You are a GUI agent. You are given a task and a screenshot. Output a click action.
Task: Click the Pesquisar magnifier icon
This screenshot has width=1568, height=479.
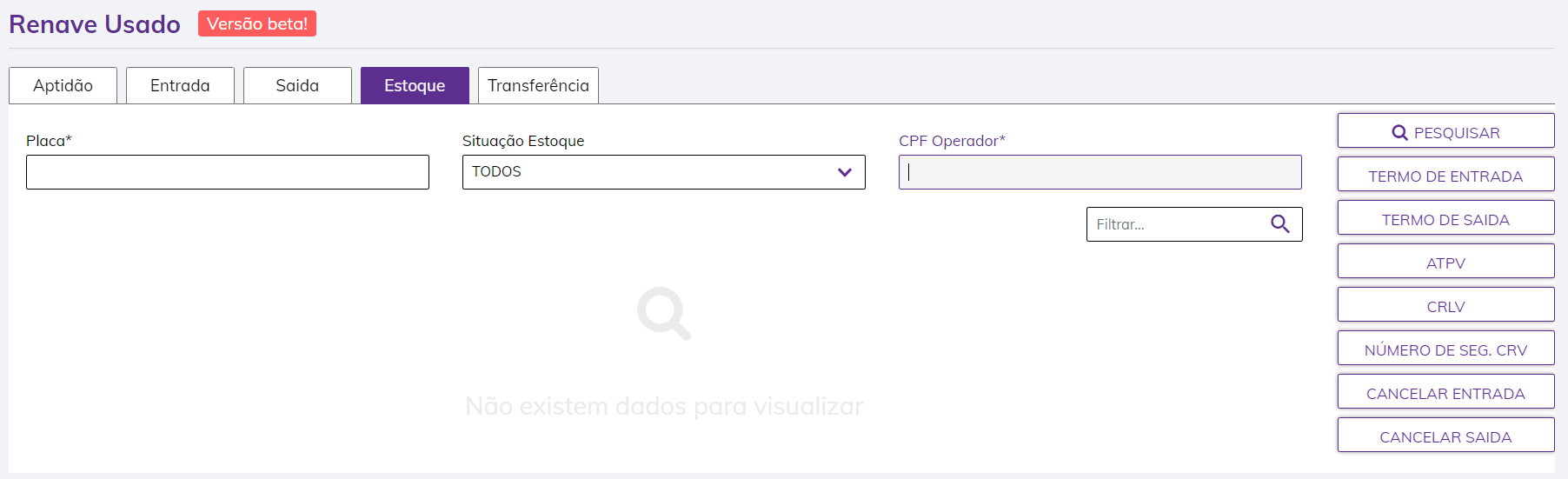coord(1399,133)
